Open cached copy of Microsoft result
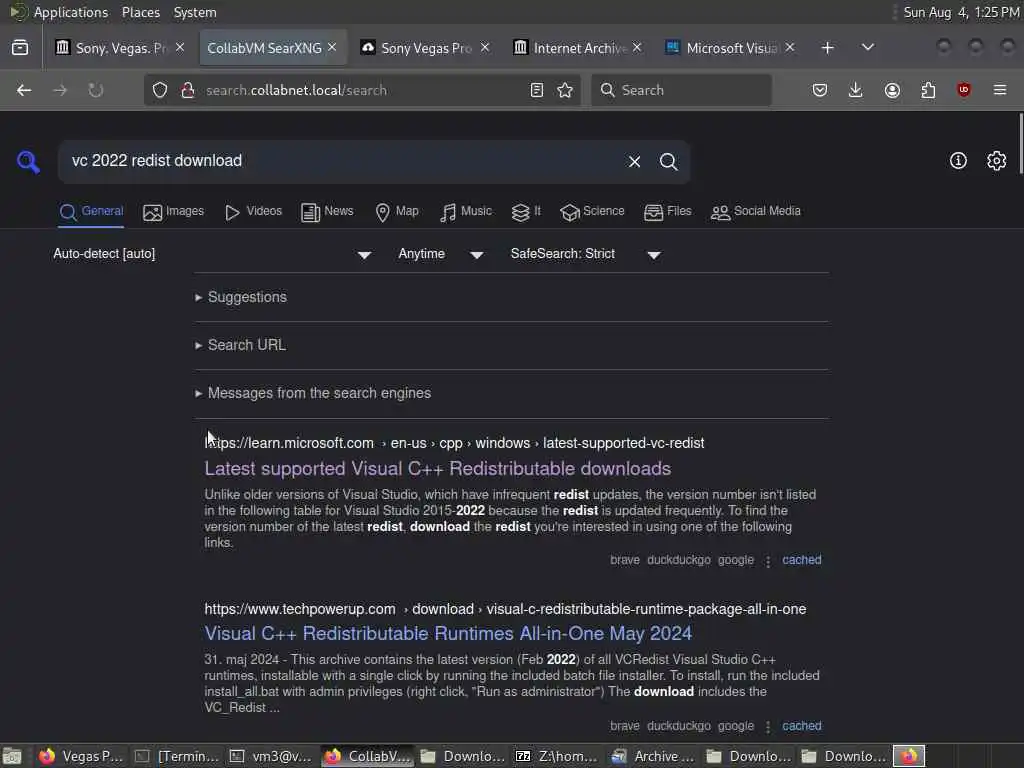The image size is (1024, 768). coord(801,560)
